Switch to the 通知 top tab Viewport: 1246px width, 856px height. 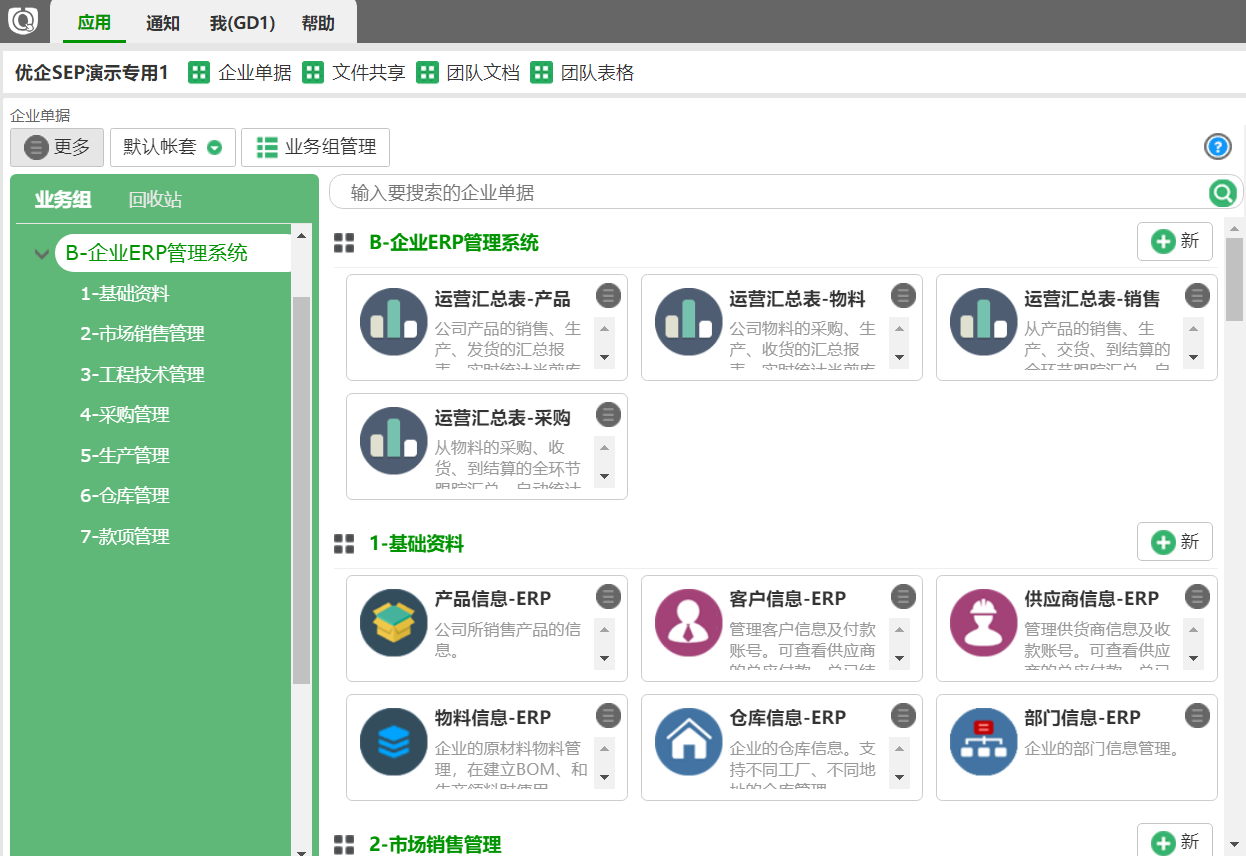click(x=163, y=23)
